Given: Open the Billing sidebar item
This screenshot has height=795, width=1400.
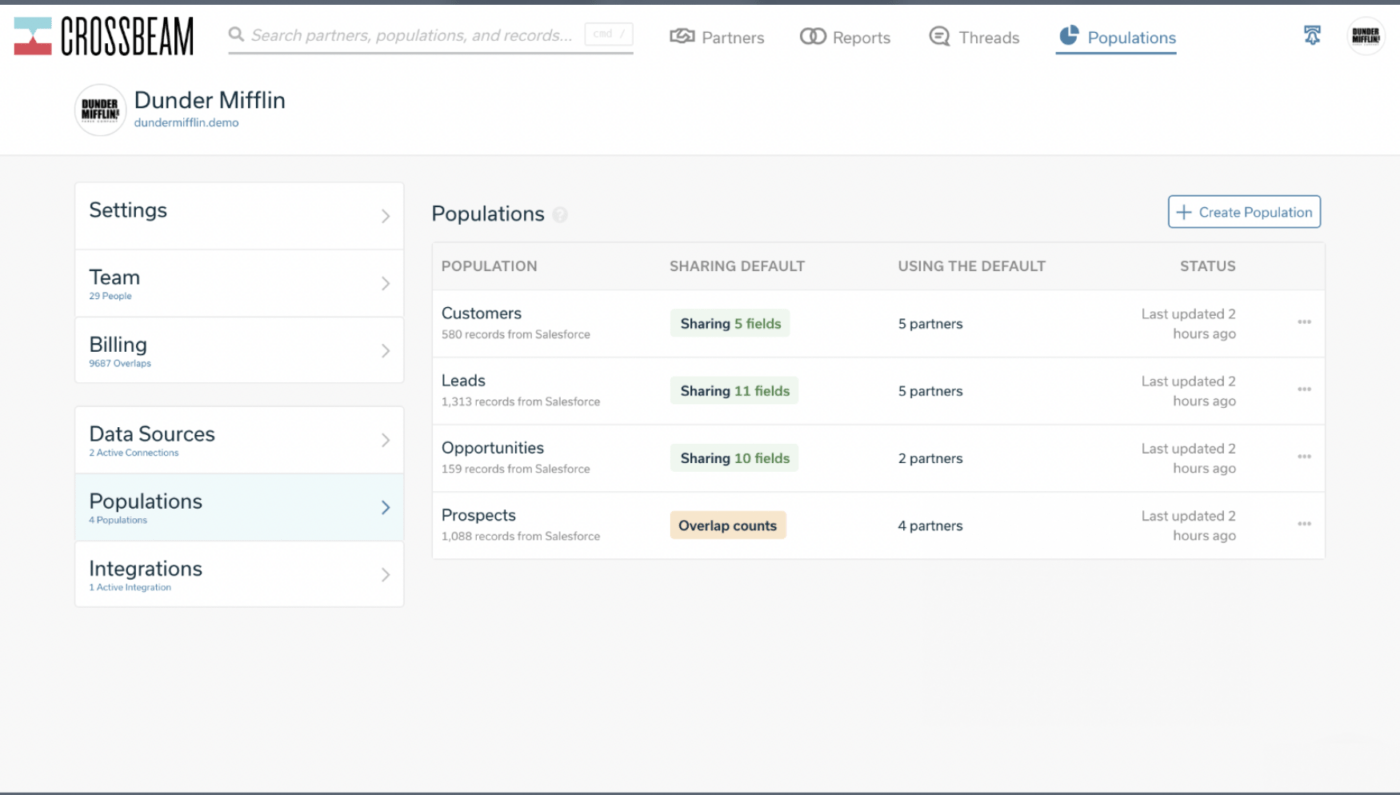Looking at the screenshot, I should pyautogui.click(x=239, y=350).
